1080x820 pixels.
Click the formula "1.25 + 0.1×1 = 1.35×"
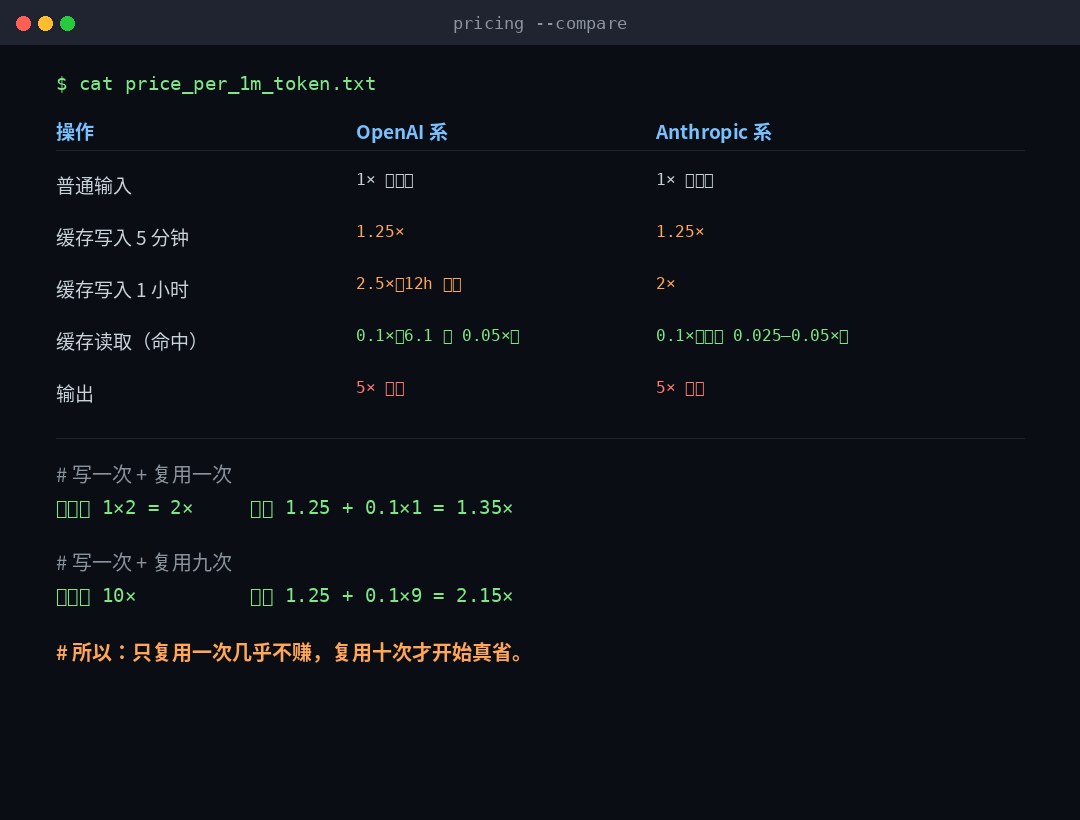point(399,508)
